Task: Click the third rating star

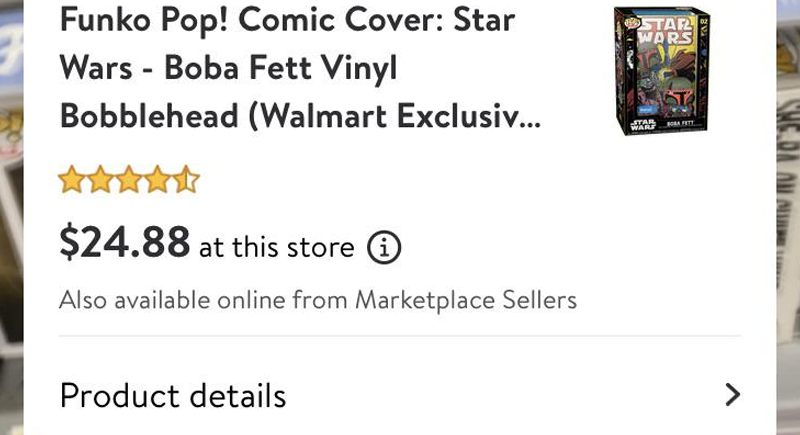Action: [129, 181]
